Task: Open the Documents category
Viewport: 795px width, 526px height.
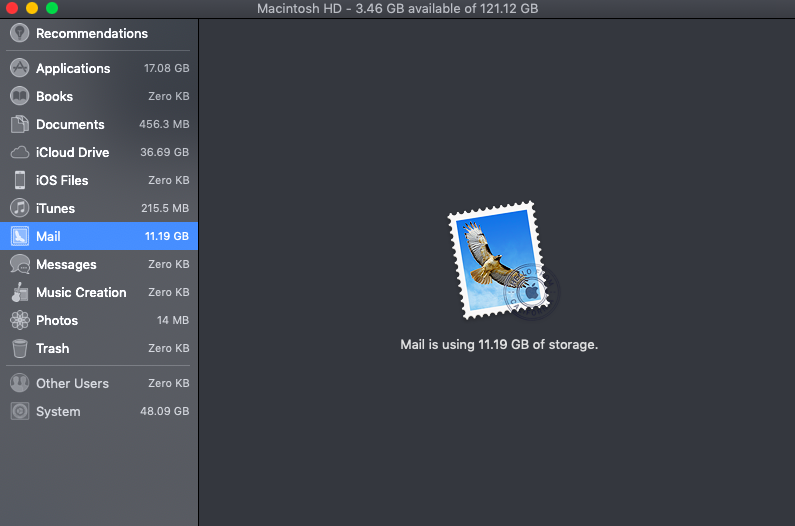Action: coord(70,124)
